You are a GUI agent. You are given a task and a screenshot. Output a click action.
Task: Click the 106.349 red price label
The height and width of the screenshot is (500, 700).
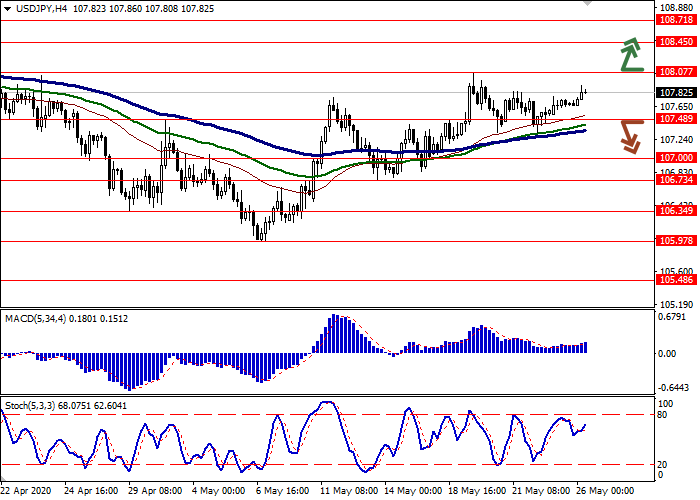677,211
